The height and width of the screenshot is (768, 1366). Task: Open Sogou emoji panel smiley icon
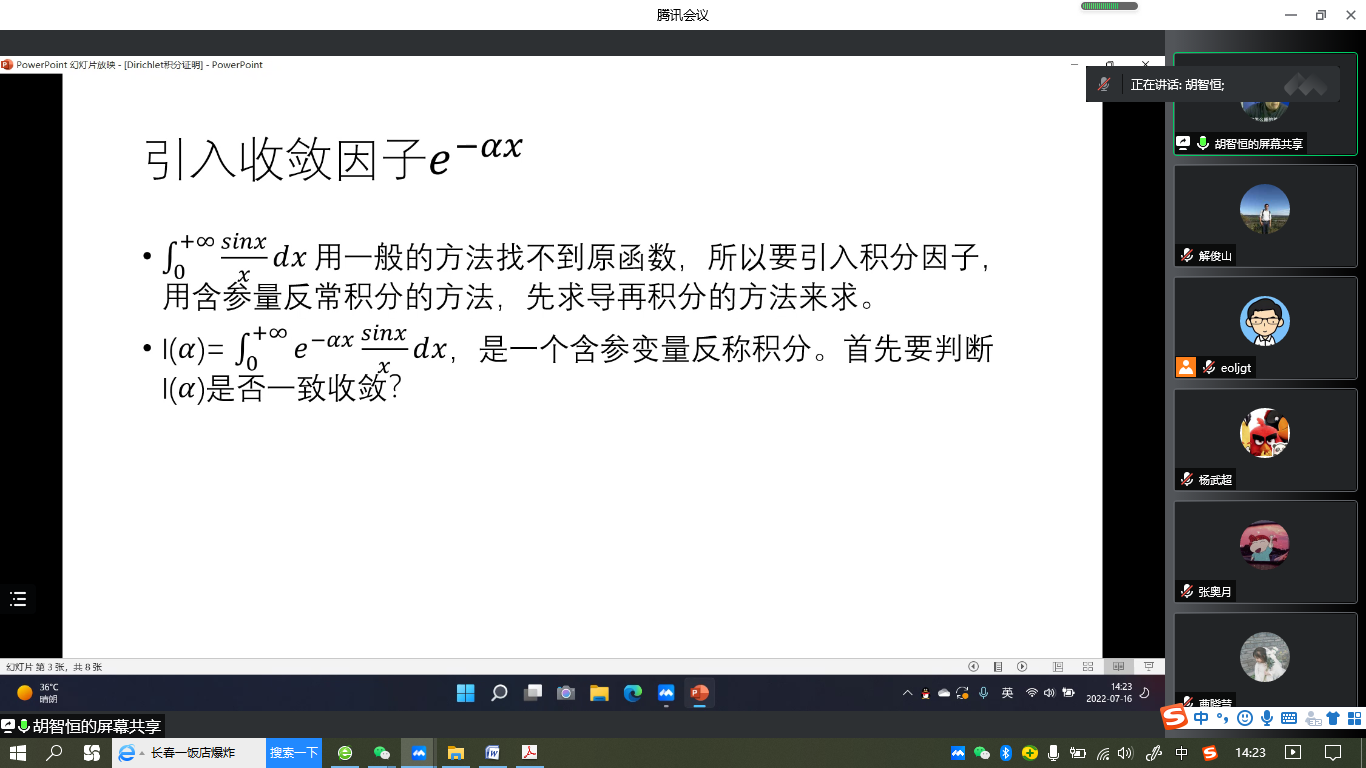tap(1245, 718)
